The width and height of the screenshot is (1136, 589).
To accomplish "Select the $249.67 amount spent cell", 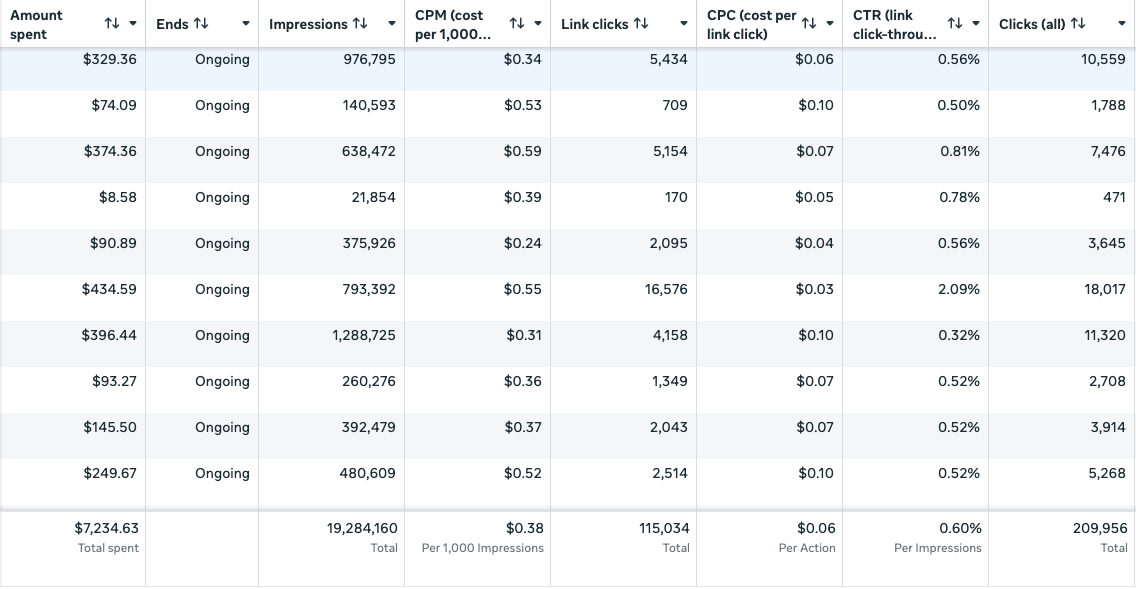I will 109,473.
